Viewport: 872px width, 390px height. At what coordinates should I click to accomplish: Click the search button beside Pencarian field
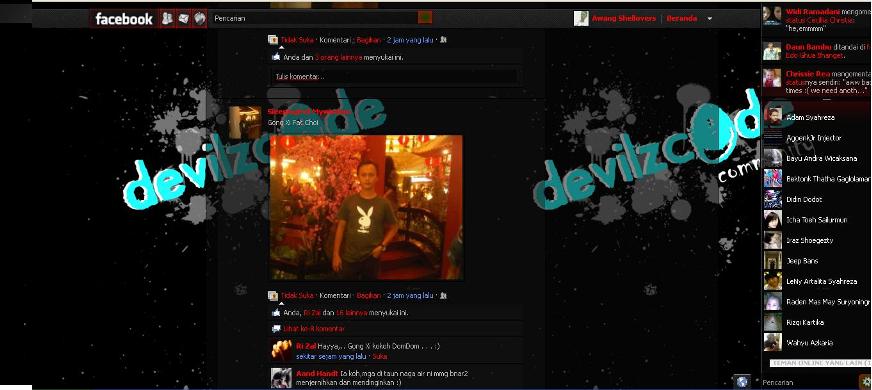(425, 18)
